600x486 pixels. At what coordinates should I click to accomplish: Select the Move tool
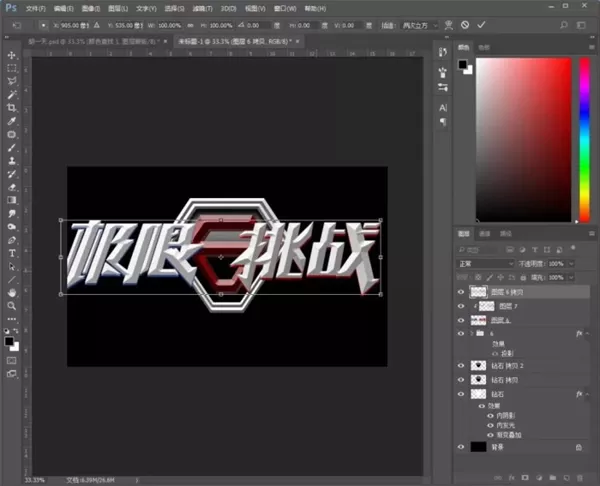click(x=11, y=55)
